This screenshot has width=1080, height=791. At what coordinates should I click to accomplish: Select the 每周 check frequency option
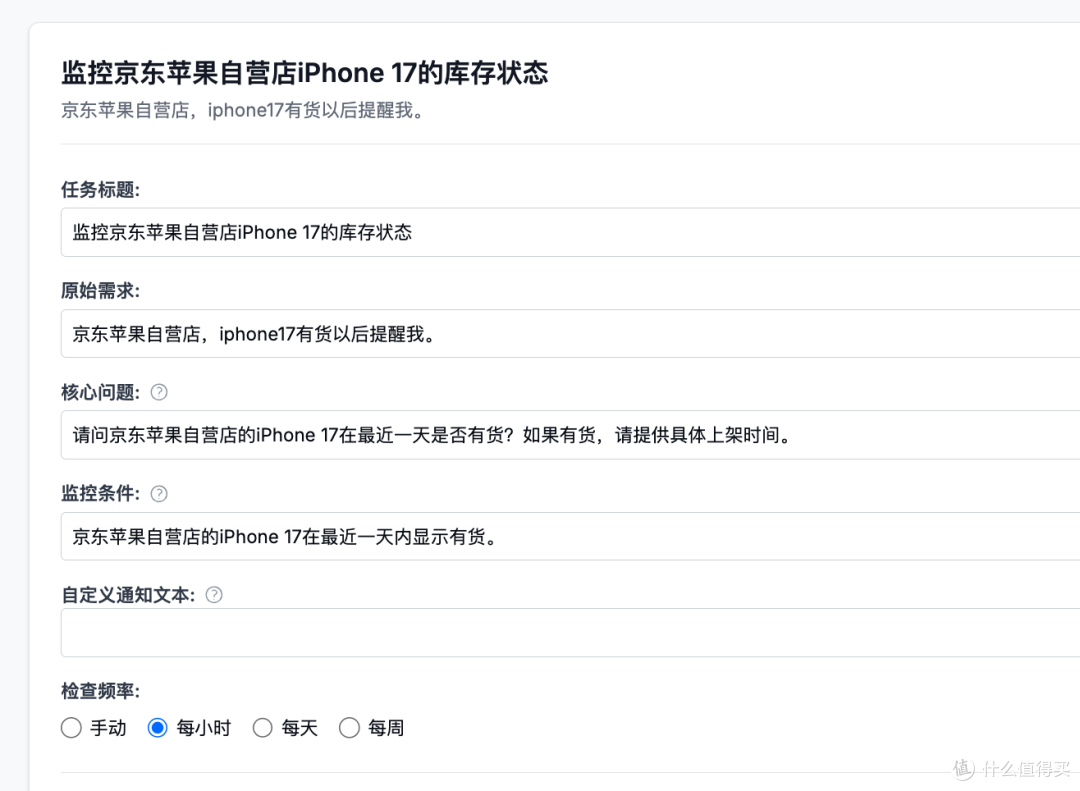(x=349, y=728)
